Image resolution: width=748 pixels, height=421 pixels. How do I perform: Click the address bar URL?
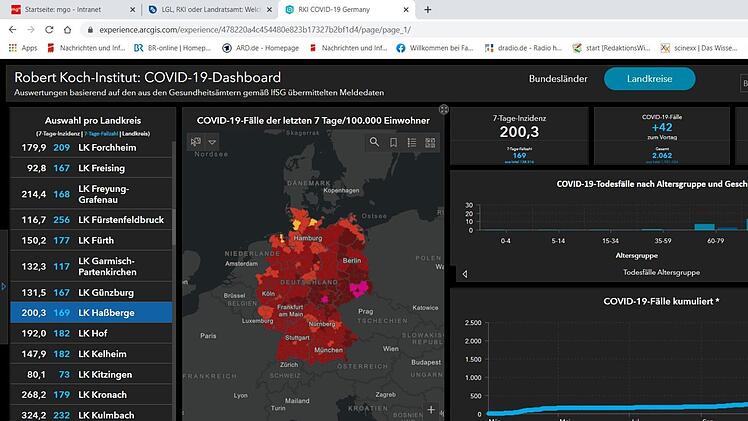[x=255, y=30]
